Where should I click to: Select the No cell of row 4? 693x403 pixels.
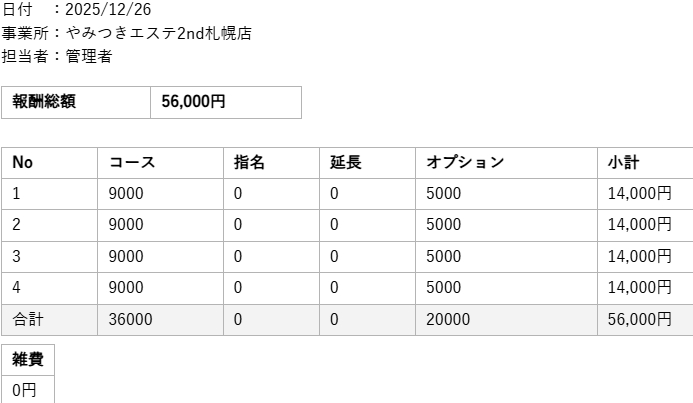(17, 288)
